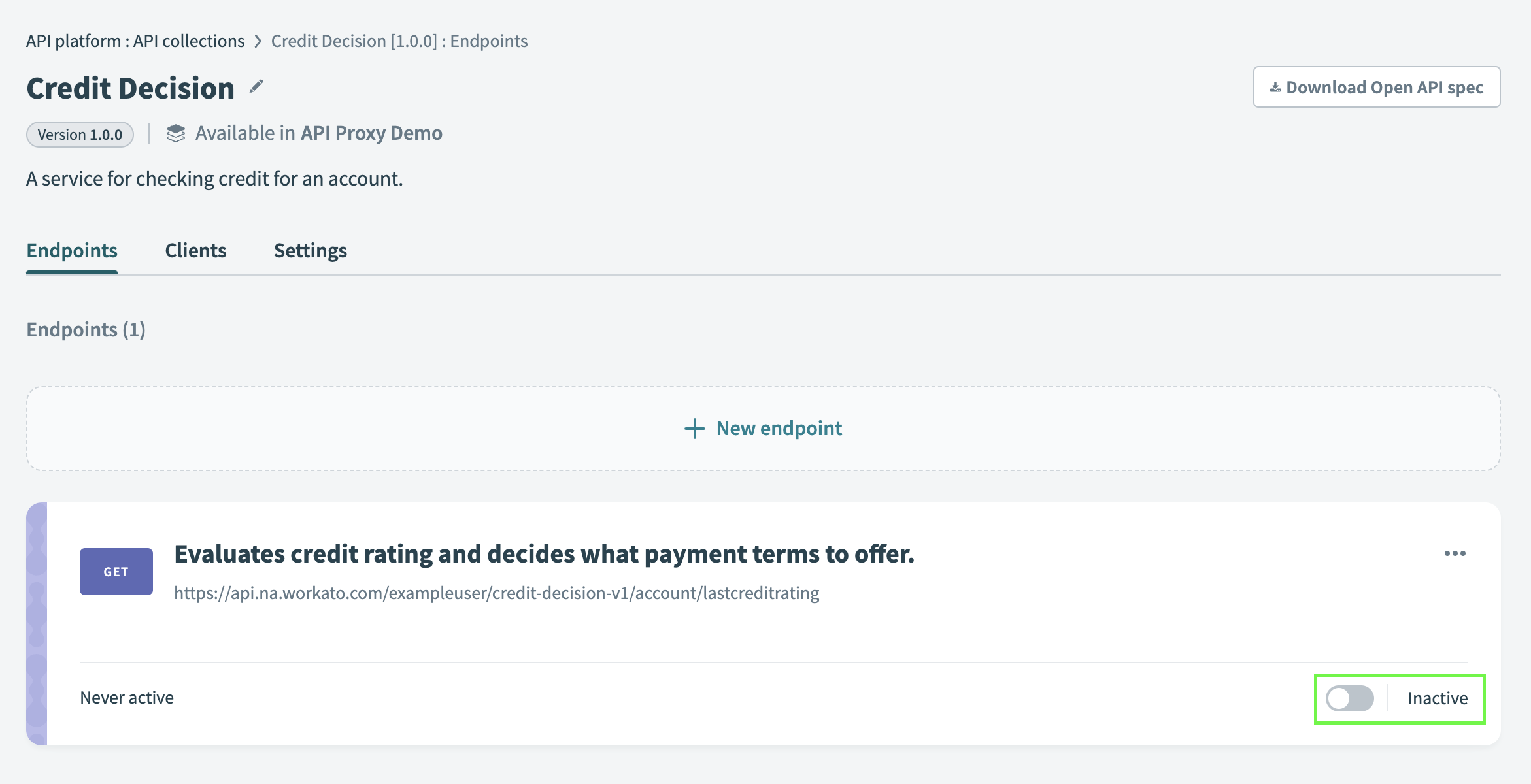
Task: Open the Settings tab
Action: tap(310, 250)
